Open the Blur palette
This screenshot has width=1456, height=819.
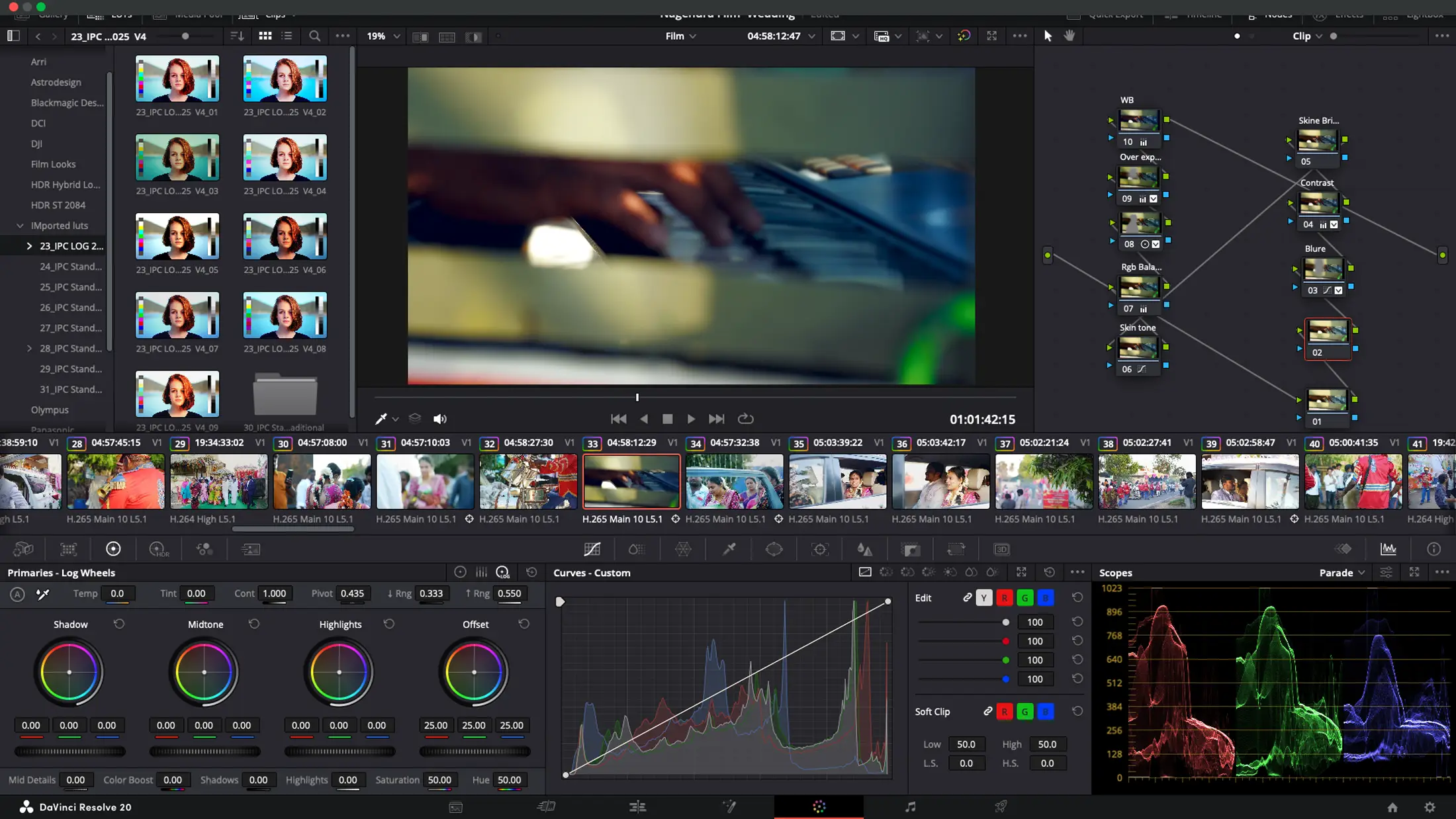pyautogui.click(x=865, y=549)
